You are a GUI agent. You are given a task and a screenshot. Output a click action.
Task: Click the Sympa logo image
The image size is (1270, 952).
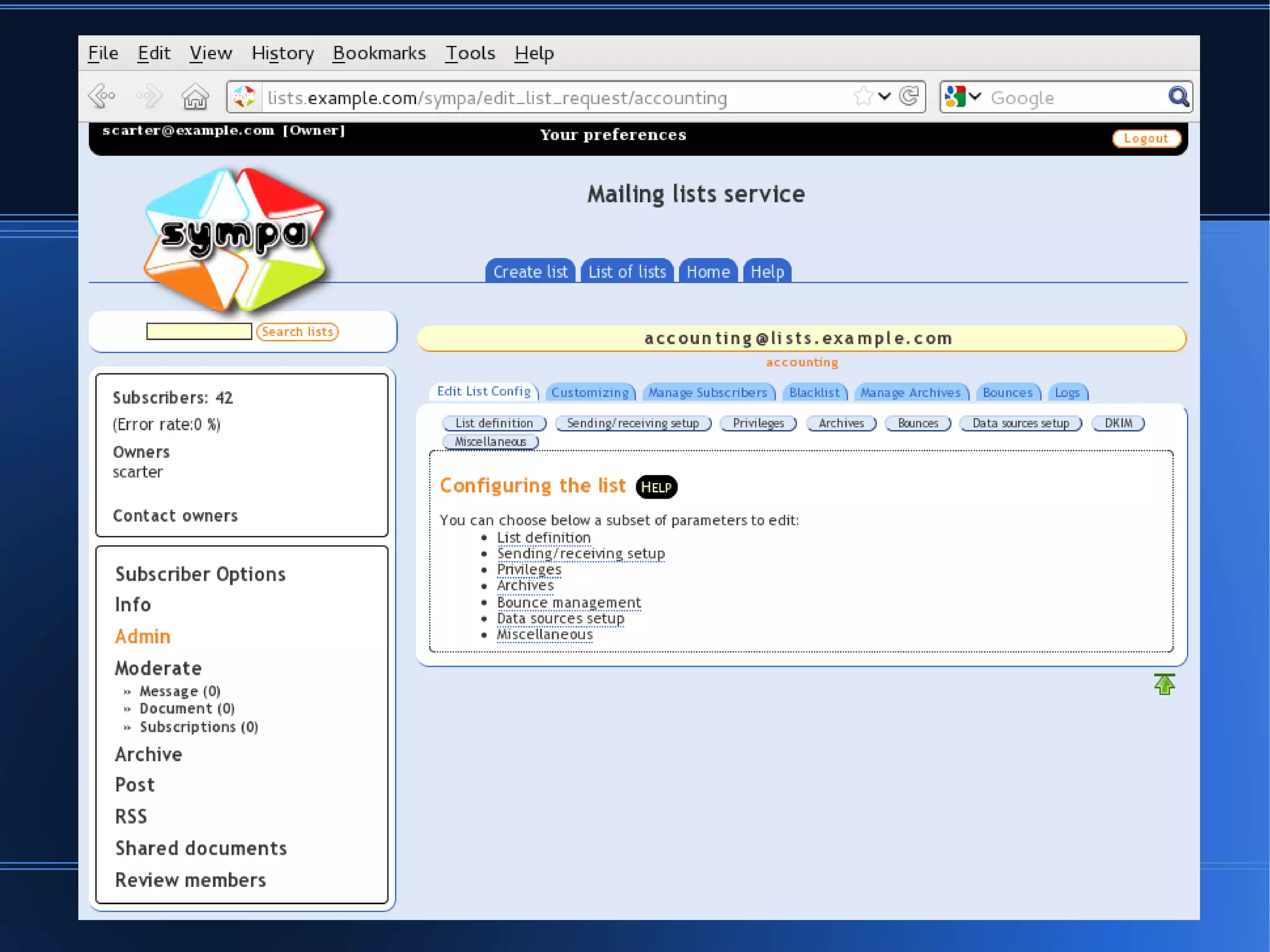click(236, 238)
